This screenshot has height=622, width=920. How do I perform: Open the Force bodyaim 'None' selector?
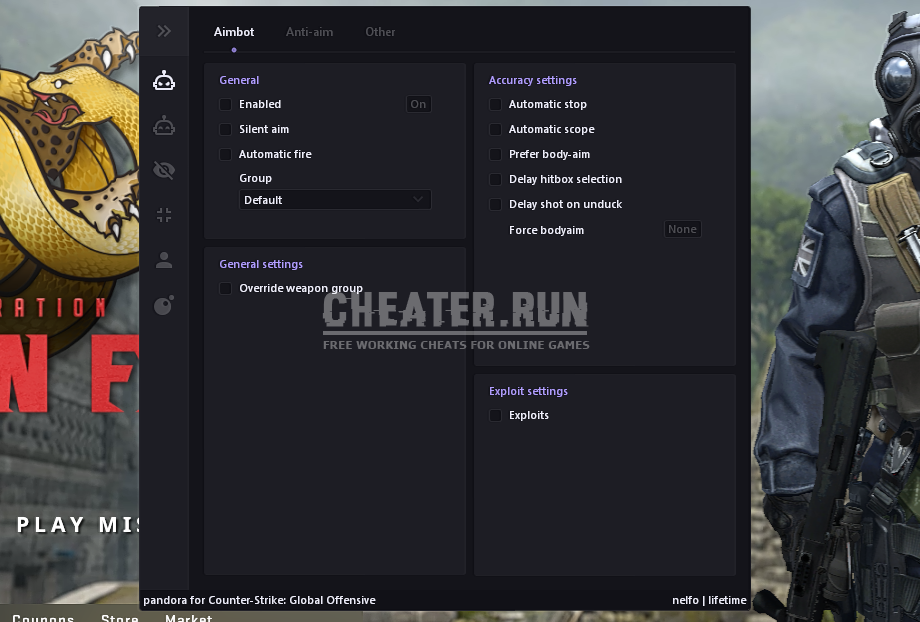coord(682,229)
